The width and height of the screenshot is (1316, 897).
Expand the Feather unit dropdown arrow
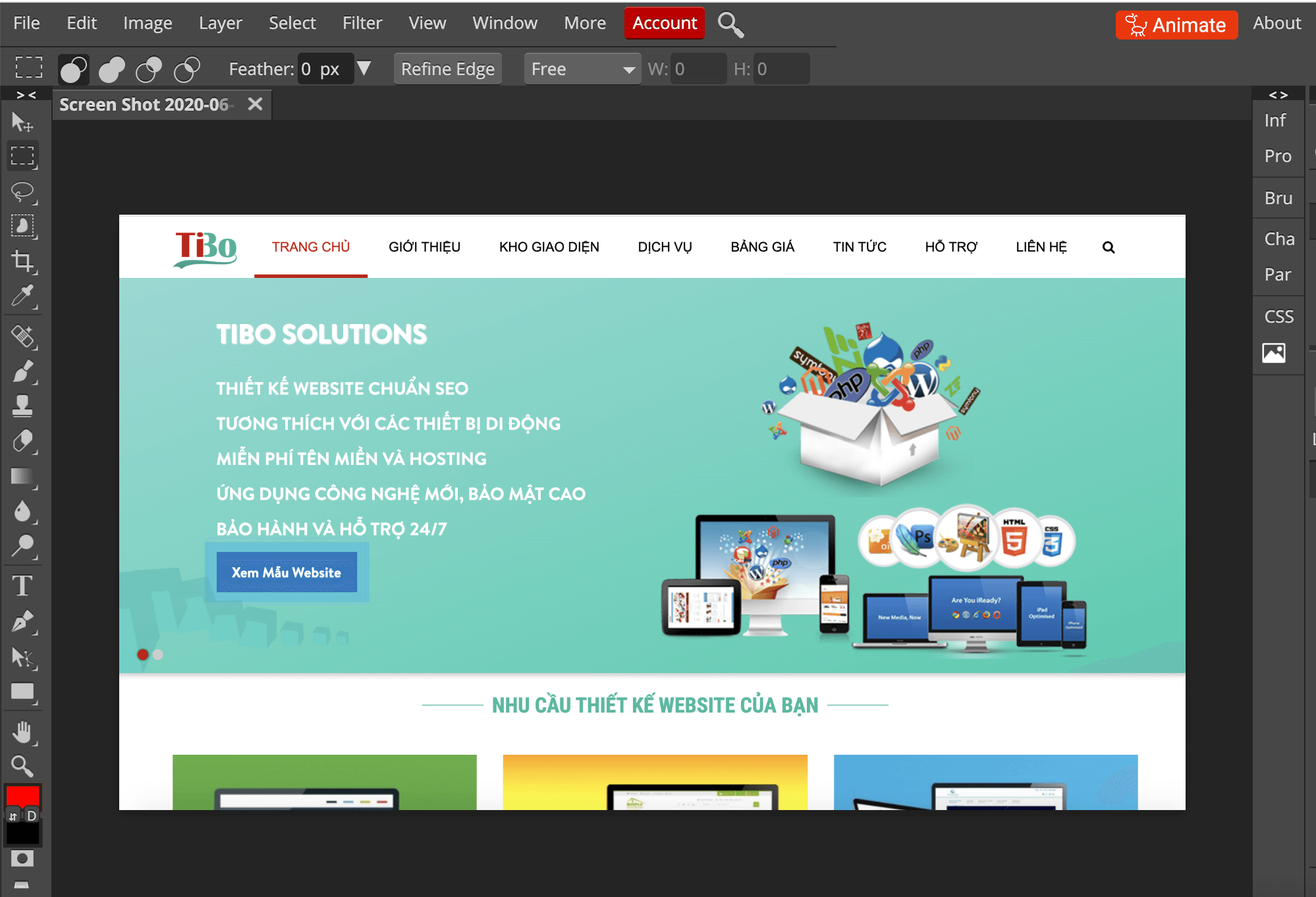click(365, 68)
